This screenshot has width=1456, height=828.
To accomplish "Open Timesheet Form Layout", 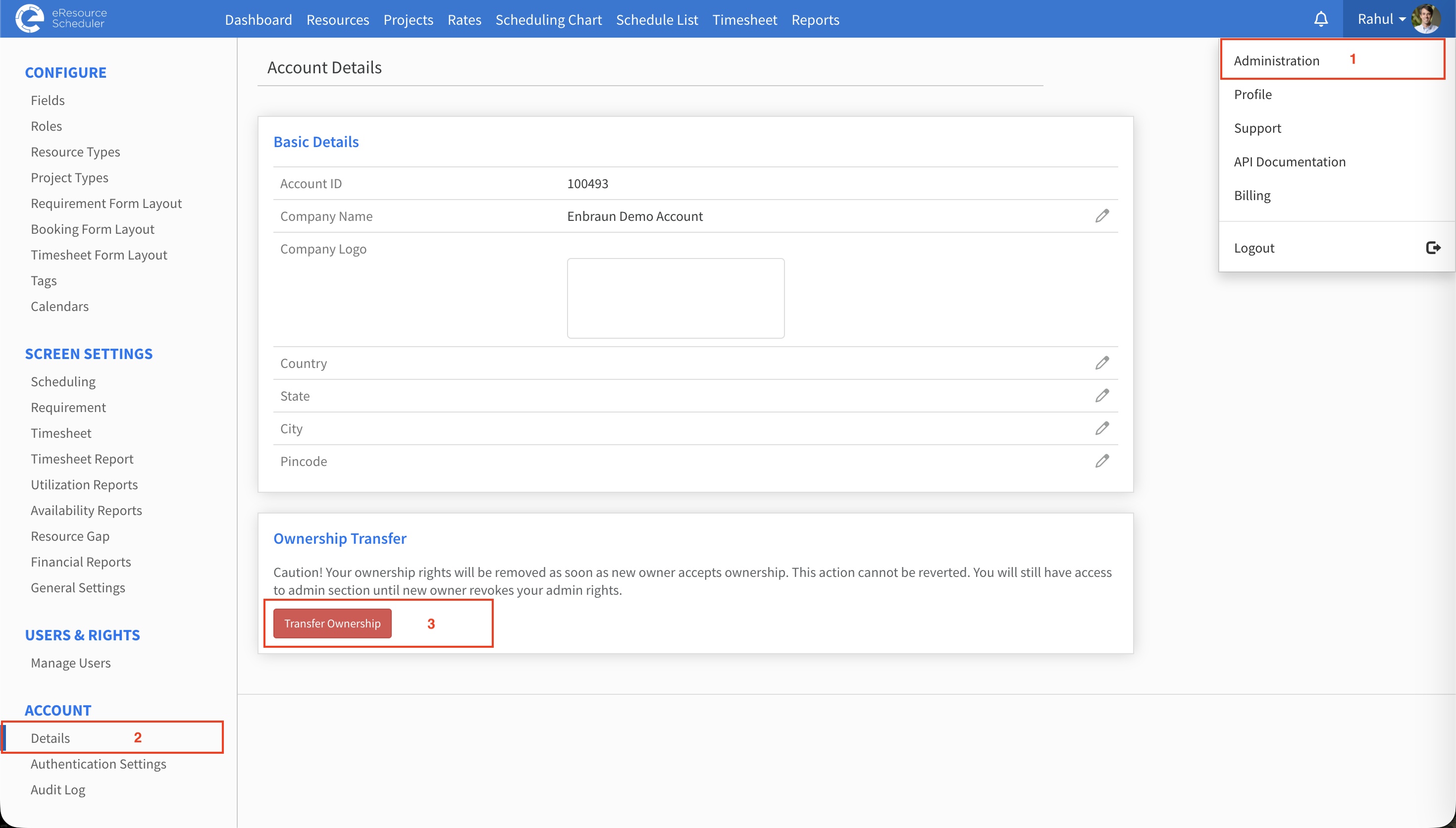I will (99, 255).
